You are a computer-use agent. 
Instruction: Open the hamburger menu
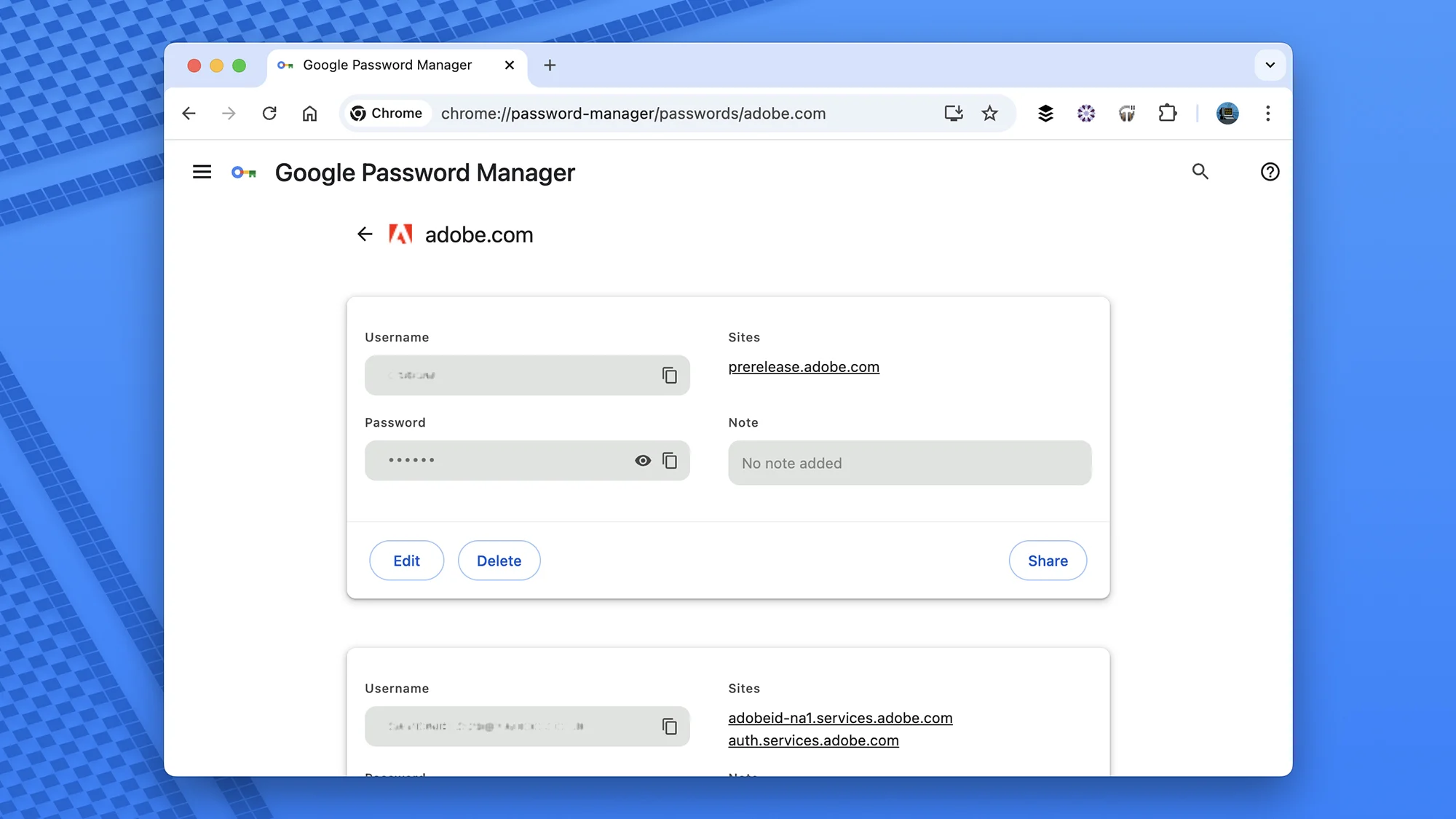202,172
